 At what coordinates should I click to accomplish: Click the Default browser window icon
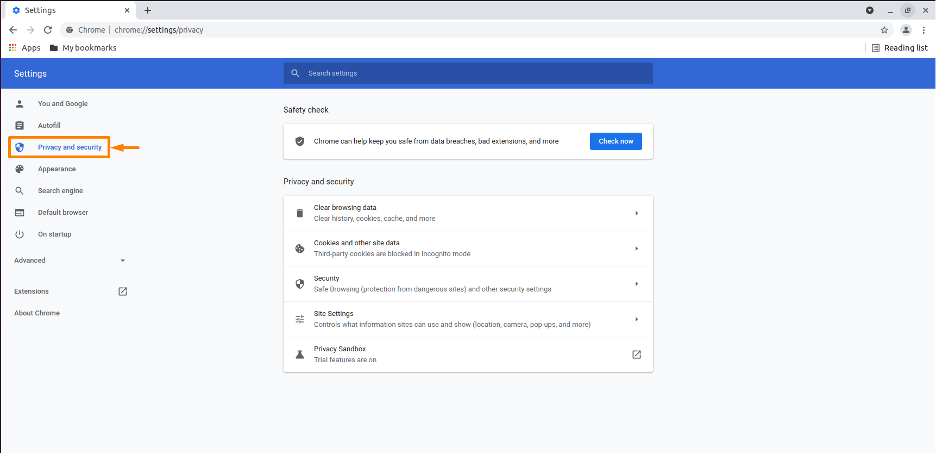click(x=19, y=212)
